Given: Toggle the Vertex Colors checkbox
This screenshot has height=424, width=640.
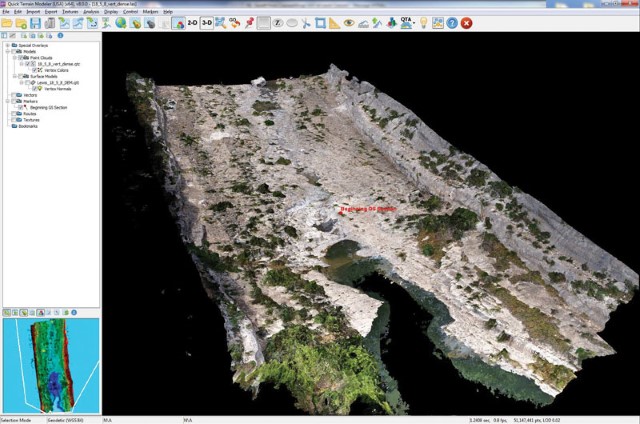Looking at the screenshot, I should tap(37, 70).
